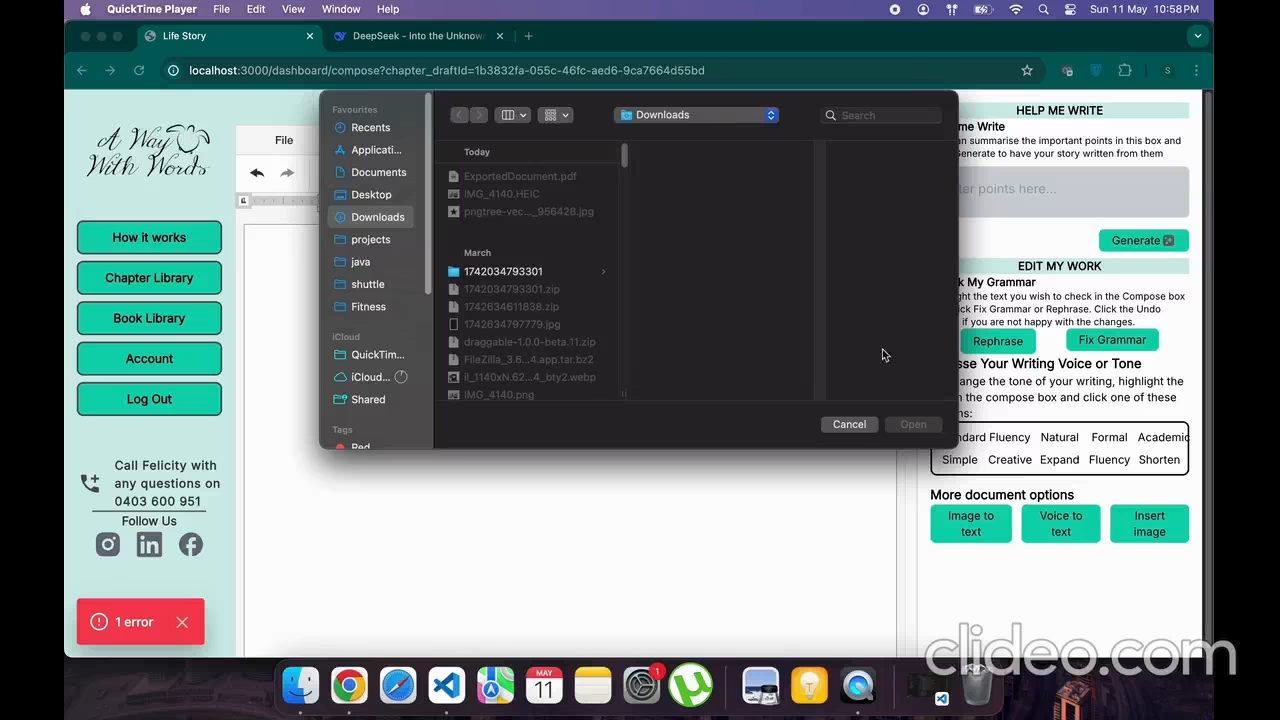Image resolution: width=1280 pixels, height=720 pixels.
Task: Click the Chapter Library button
Action: click(x=149, y=278)
